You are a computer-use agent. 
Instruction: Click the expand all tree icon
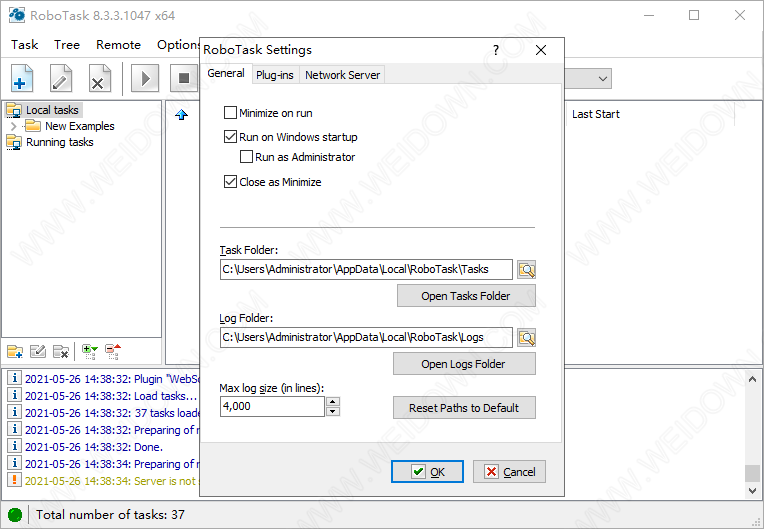coord(89,351)
